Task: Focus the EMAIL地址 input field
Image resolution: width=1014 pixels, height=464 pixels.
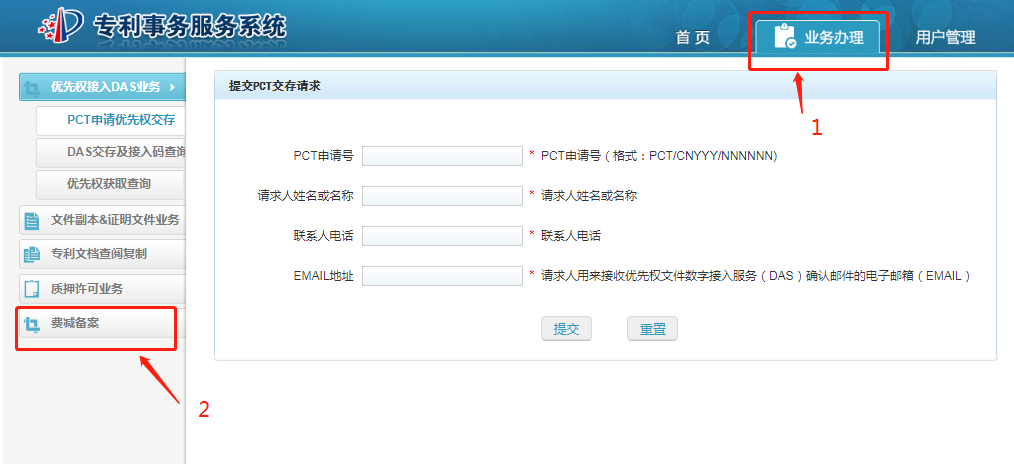Action: pyautogui.click(x=442, y=276)
